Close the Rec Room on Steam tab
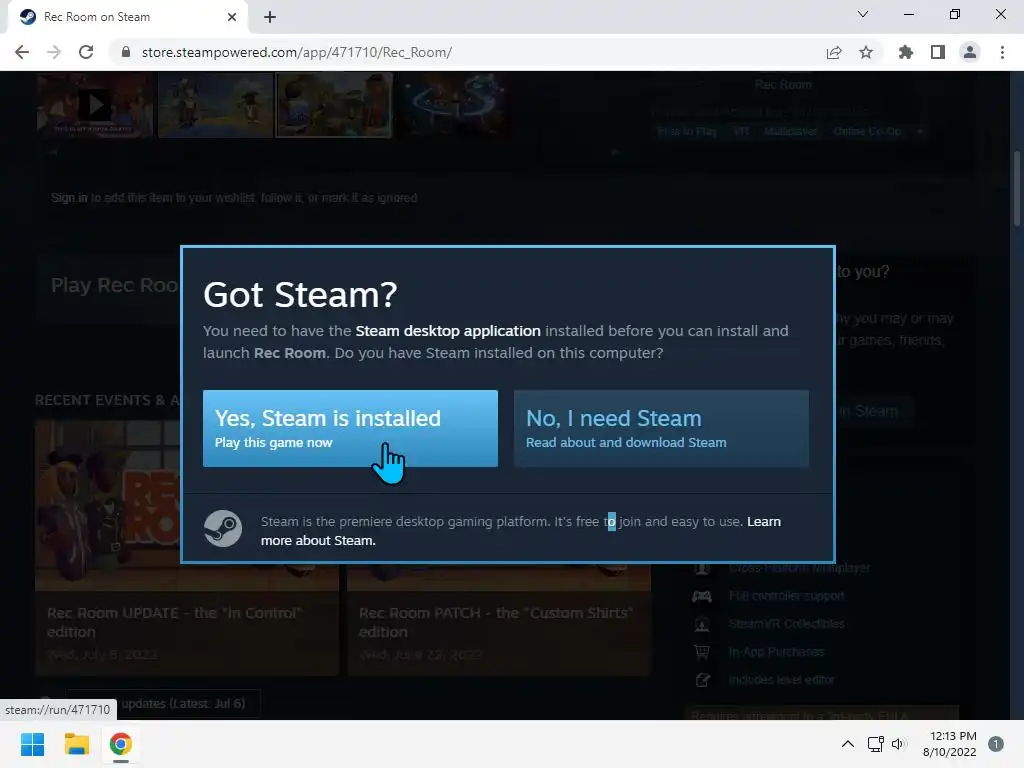1024x768 pixels. point(232,17)
